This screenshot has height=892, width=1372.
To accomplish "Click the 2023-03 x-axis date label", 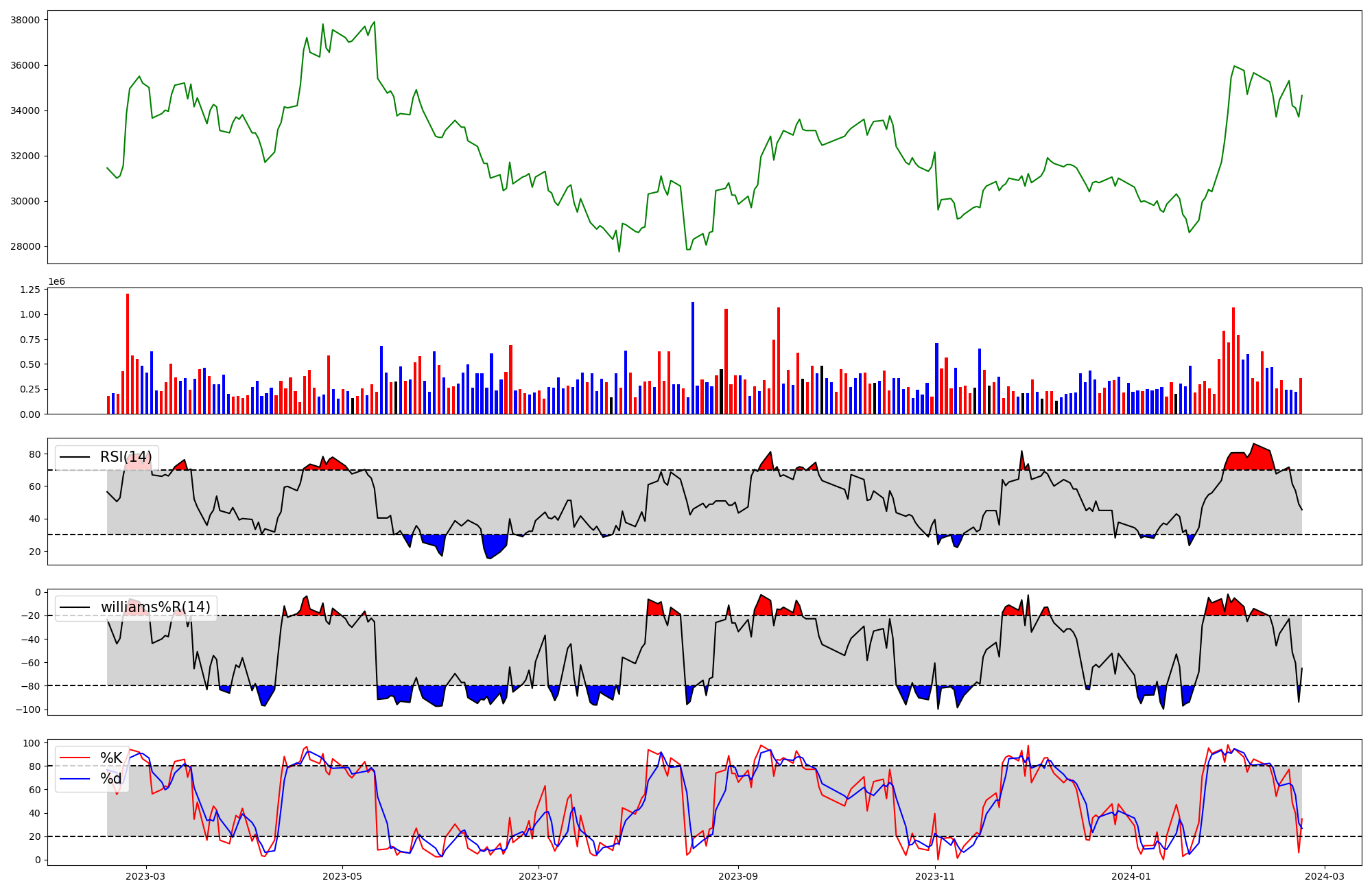I will (x=145, y=876).
